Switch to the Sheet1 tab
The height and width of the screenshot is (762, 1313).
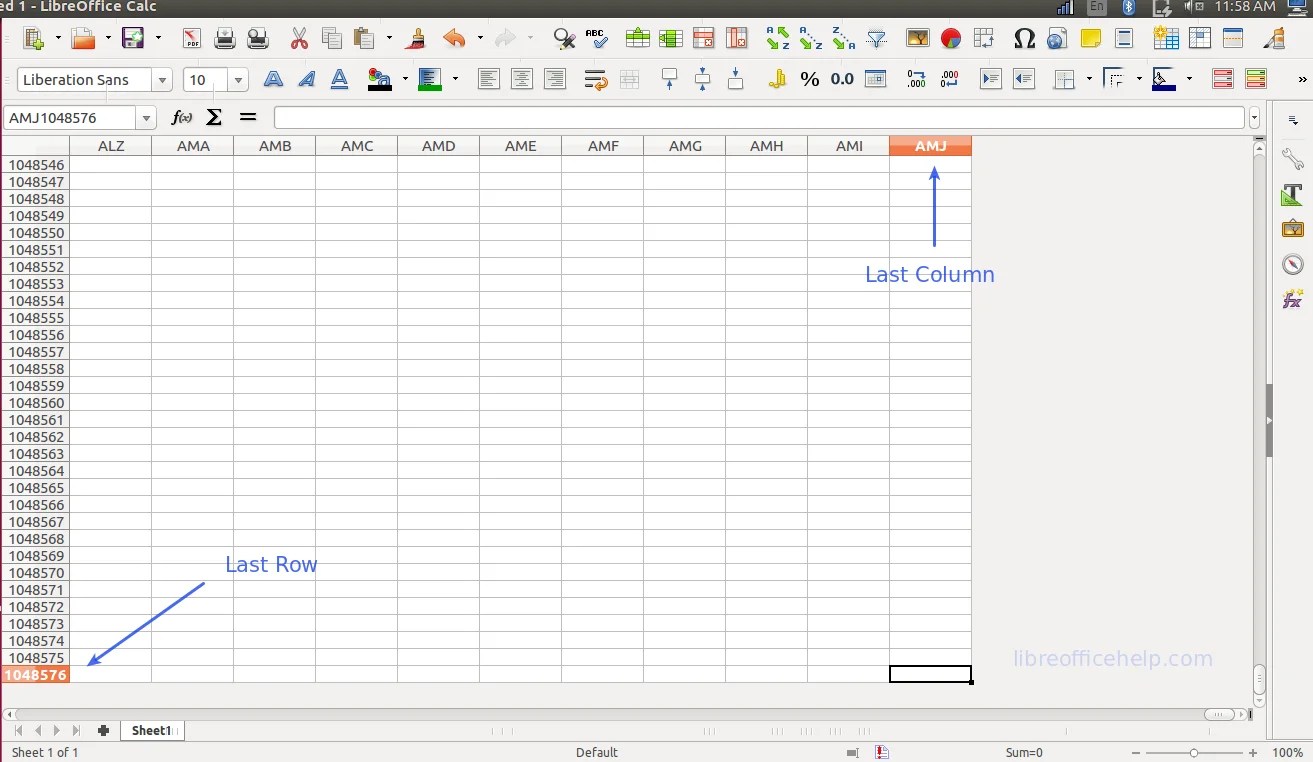(x=152, y=730)
